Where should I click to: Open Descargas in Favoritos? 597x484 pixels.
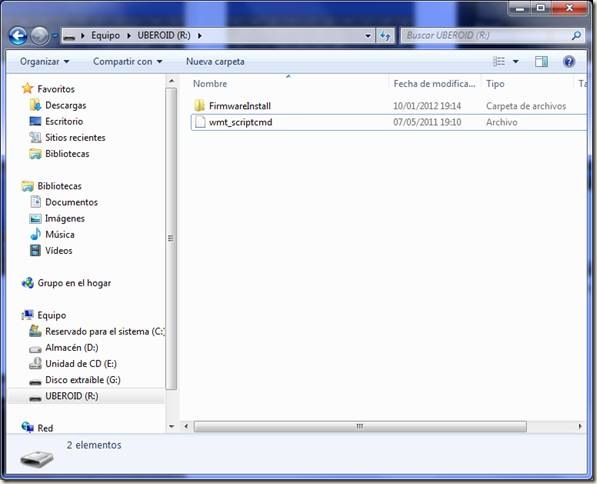(x=65, y=105)
